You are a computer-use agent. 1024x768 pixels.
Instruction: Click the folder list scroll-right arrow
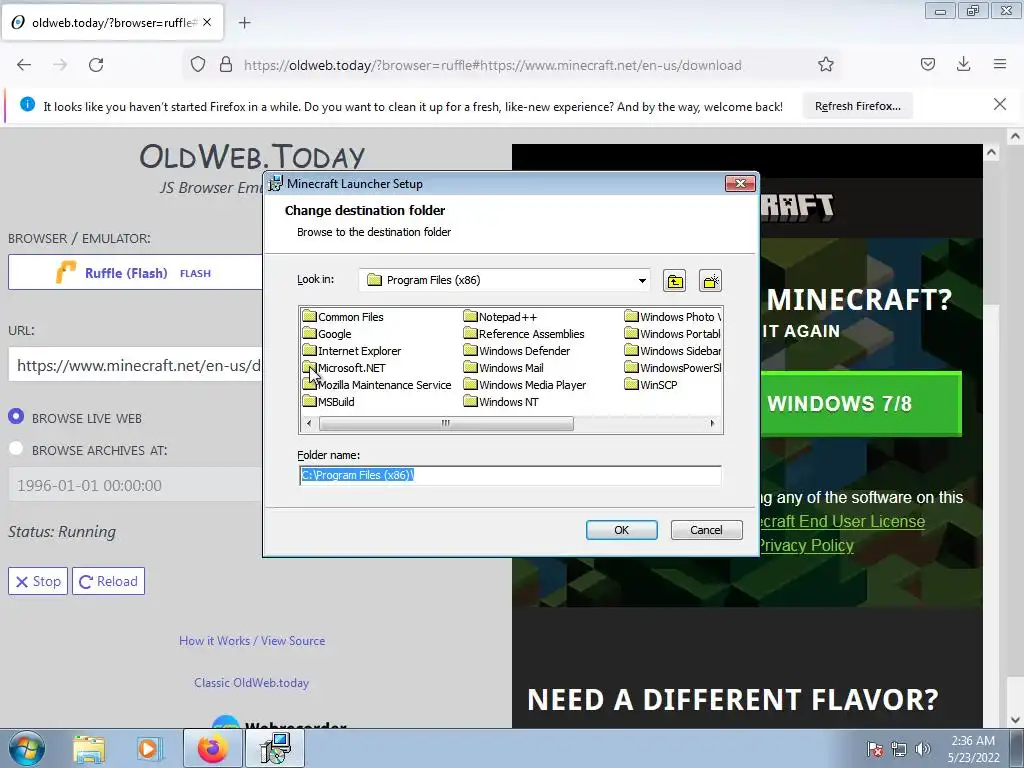712,423
